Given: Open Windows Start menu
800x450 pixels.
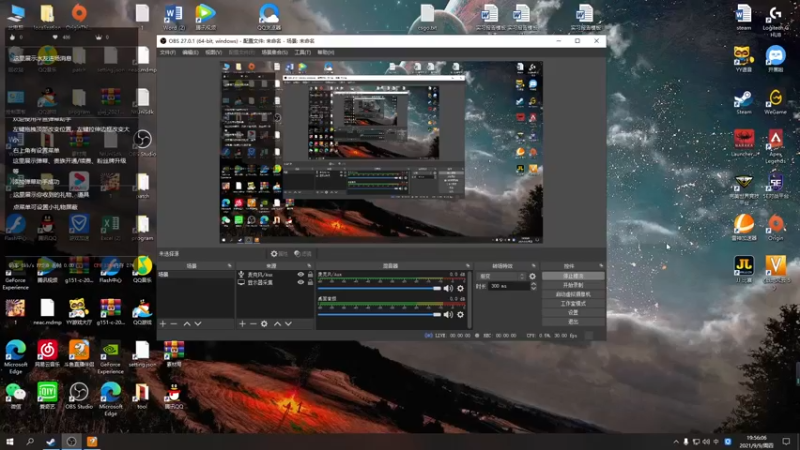Looking at the screenshot, I should click(x=10, y=441).
